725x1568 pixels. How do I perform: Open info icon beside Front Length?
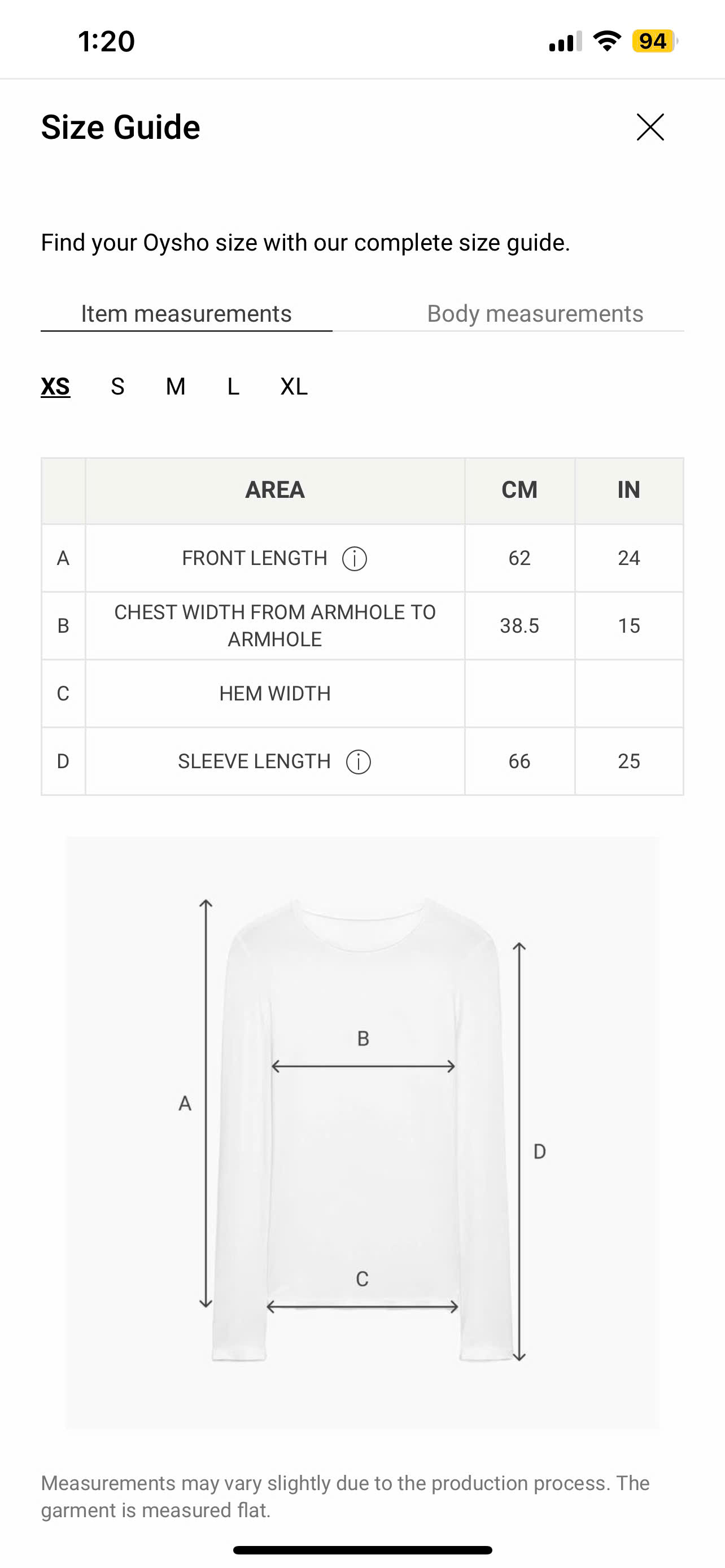tap(354, 558)
